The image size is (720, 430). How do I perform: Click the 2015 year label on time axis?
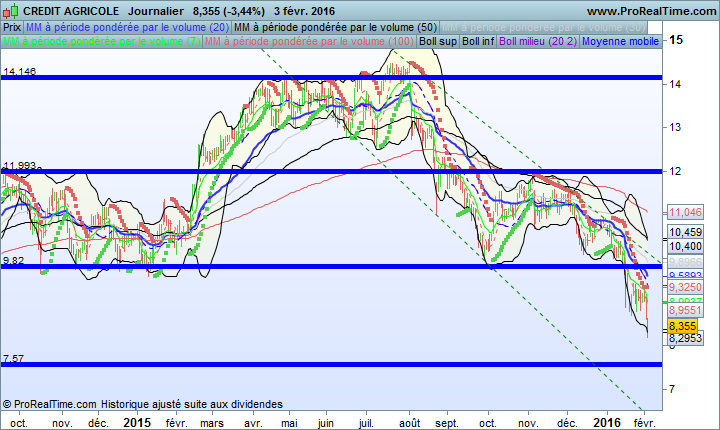(137, 423)
